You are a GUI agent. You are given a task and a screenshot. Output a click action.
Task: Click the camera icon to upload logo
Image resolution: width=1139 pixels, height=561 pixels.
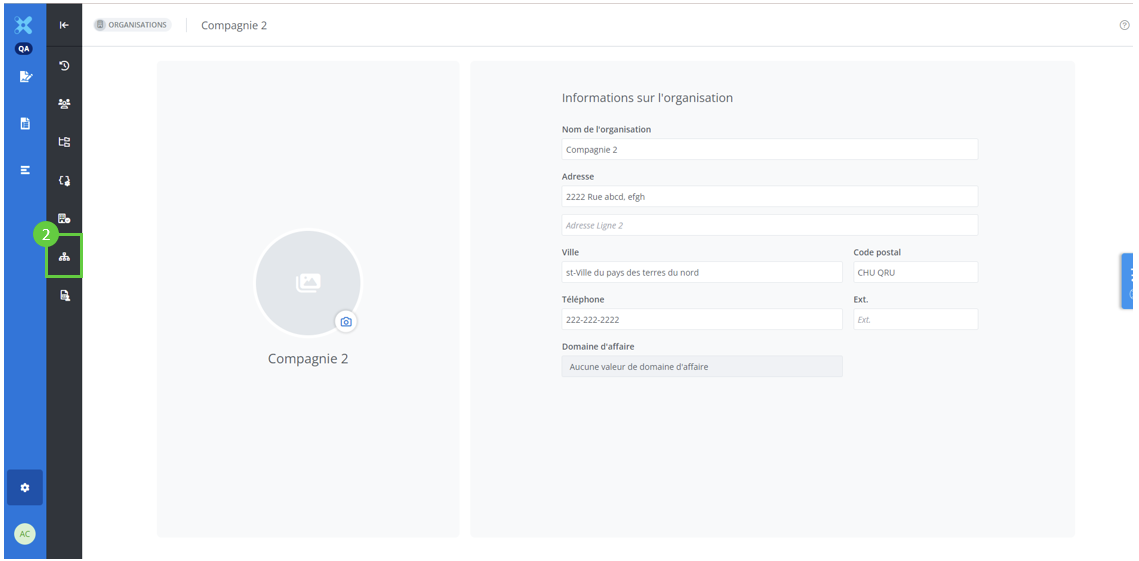(346, 322)
